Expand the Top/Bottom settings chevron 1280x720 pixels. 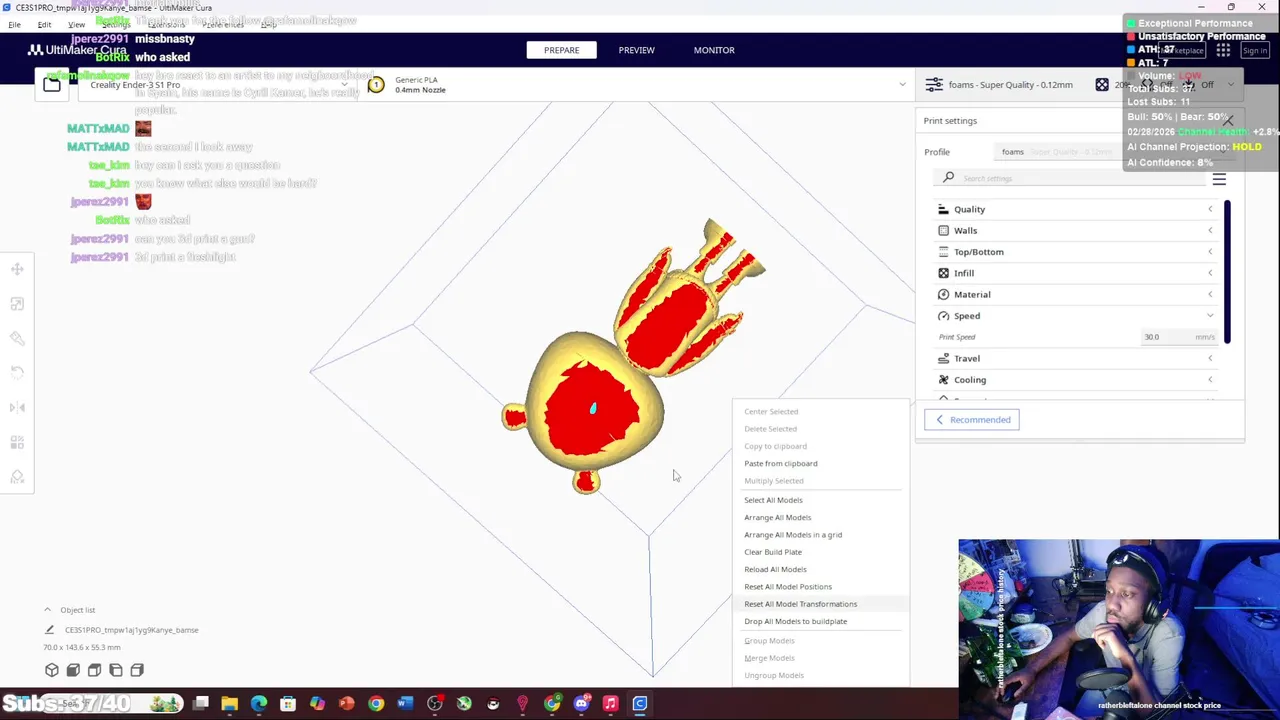[x=1210, y=252]
